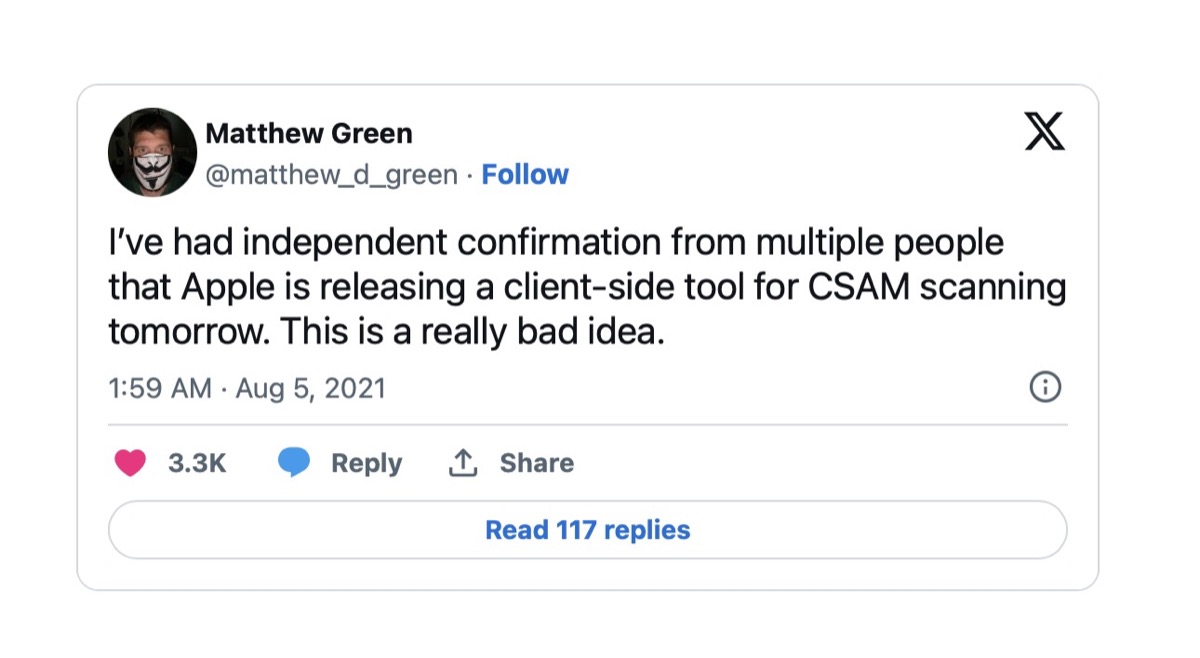
Task: Click the info icon beside the timestamp
Action: tap(1045, 386)
